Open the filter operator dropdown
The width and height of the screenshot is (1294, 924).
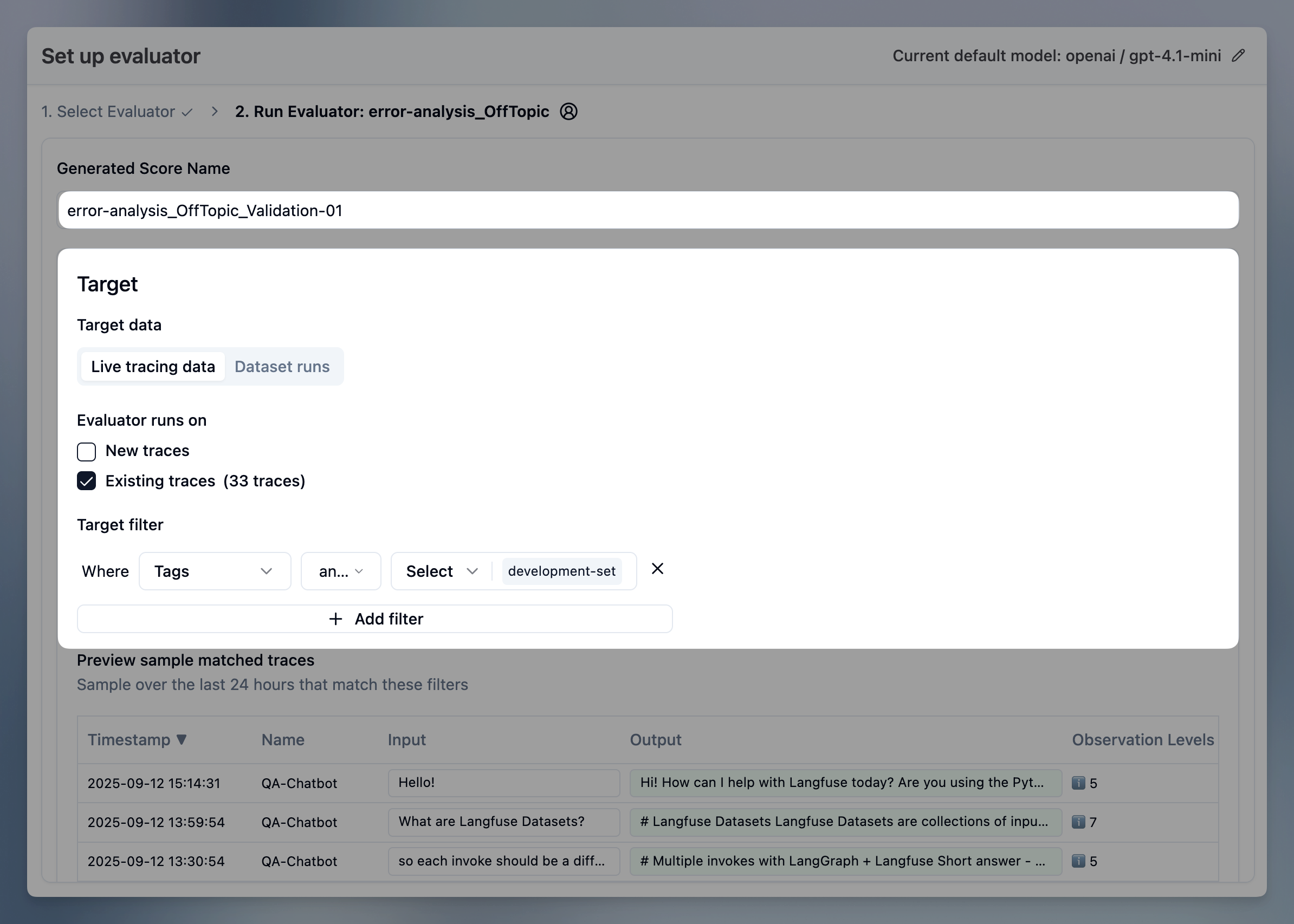coord(340,571)
